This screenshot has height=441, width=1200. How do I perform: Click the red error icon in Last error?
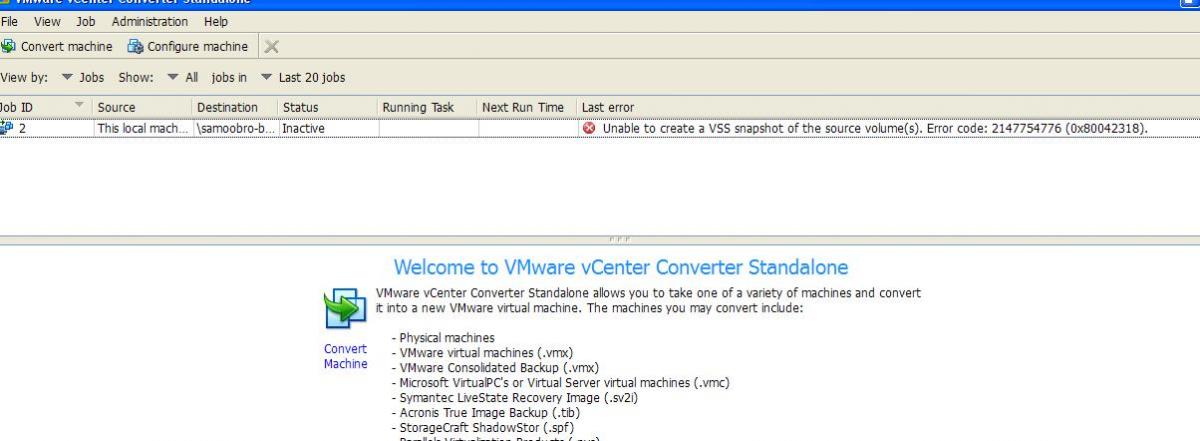[x=589, y=128]
